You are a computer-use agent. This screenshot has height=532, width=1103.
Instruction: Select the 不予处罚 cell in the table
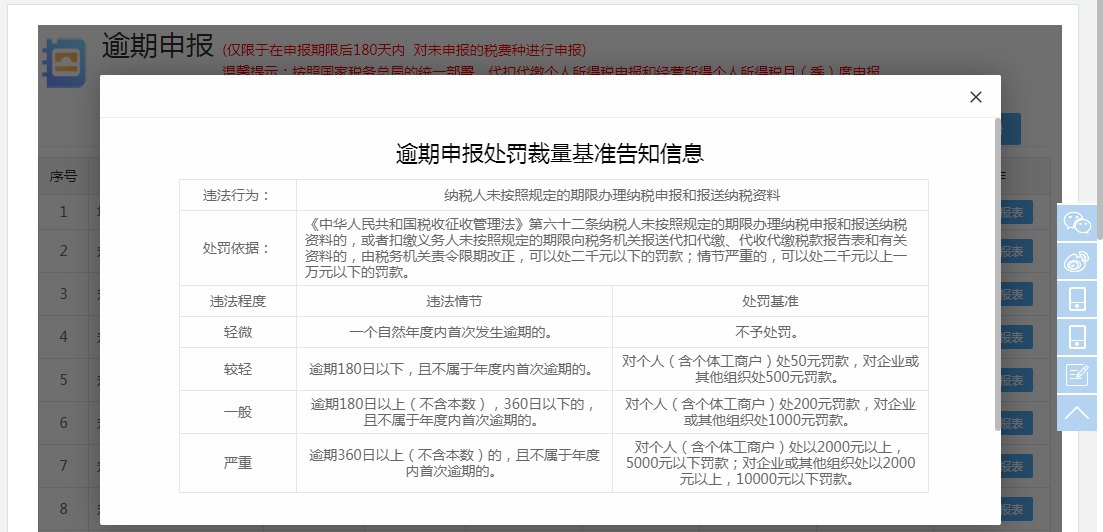pos(769,331)
